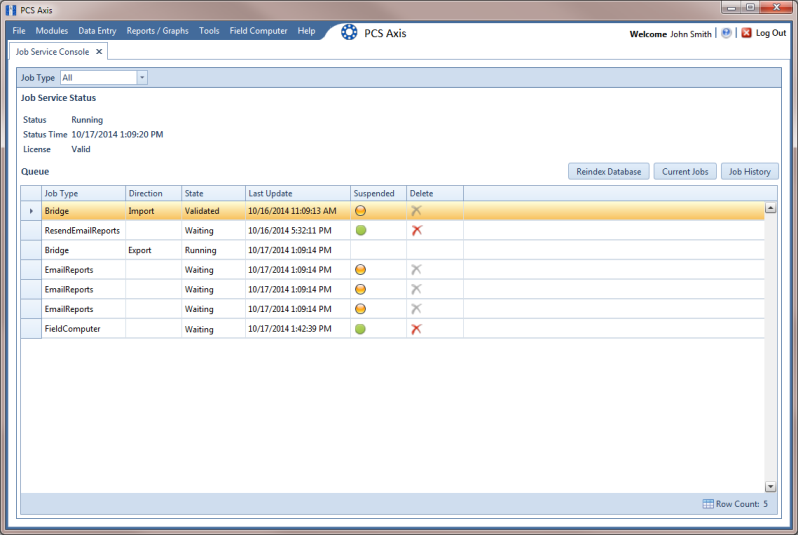
Task: Click the Delete column header
Action: (435, 193)
